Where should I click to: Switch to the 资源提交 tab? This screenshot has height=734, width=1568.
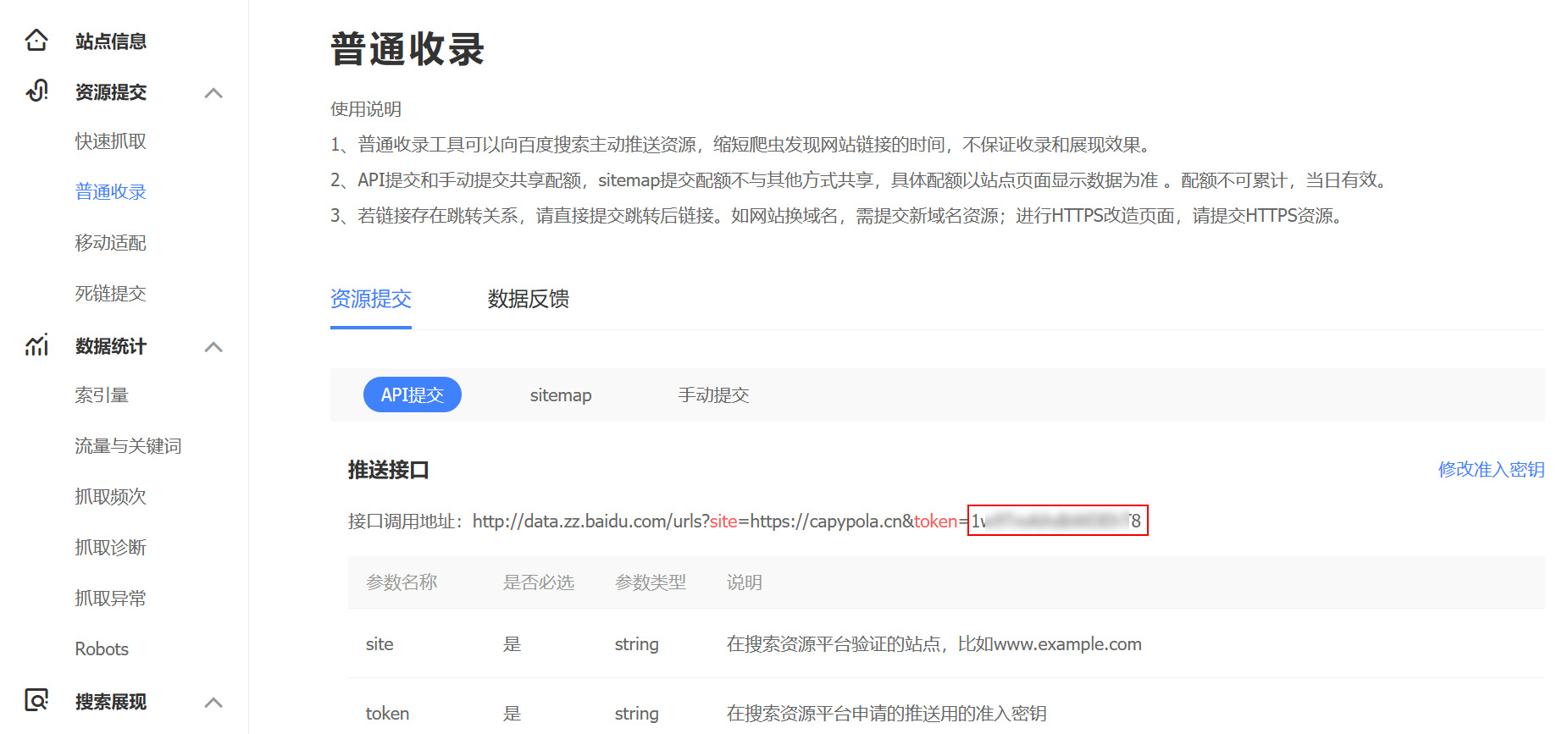(x=370, y=299)
